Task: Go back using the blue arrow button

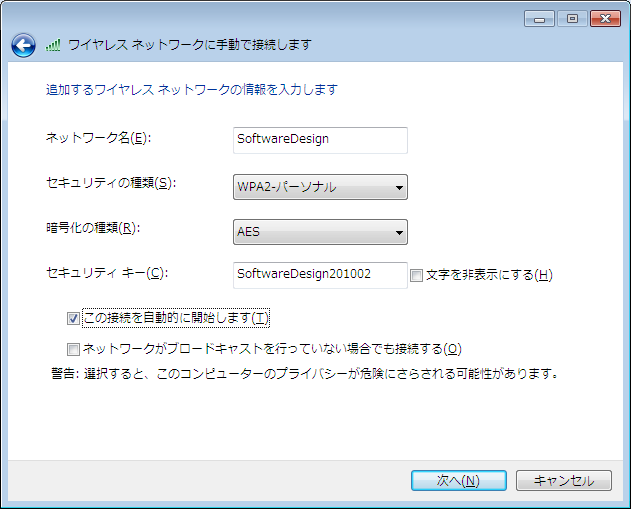Action: point(23,45)
